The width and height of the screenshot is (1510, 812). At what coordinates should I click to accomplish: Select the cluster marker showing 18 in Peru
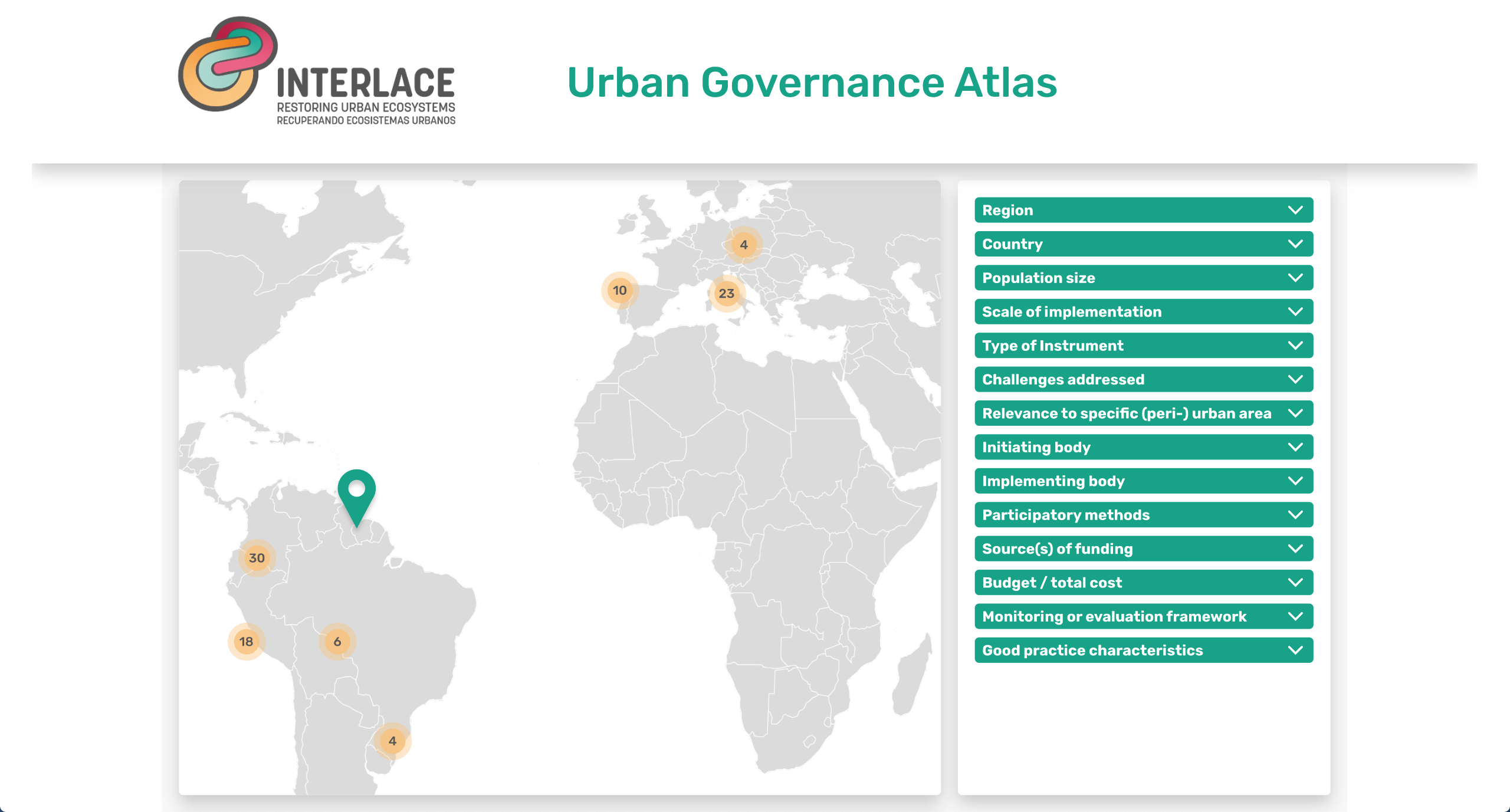(x=247, y=641)
